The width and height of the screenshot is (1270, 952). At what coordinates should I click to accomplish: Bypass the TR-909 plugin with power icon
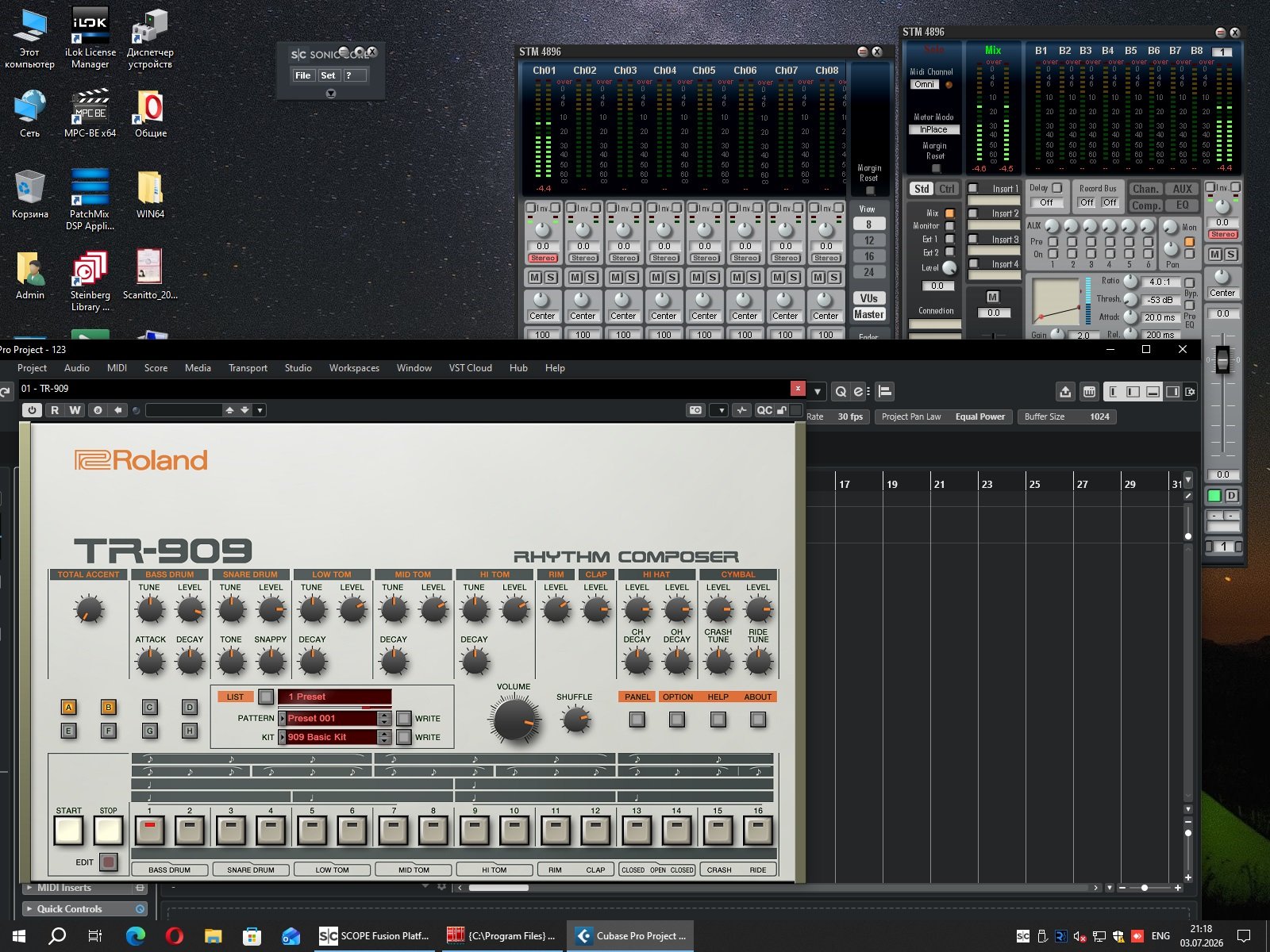coord(32,410)
